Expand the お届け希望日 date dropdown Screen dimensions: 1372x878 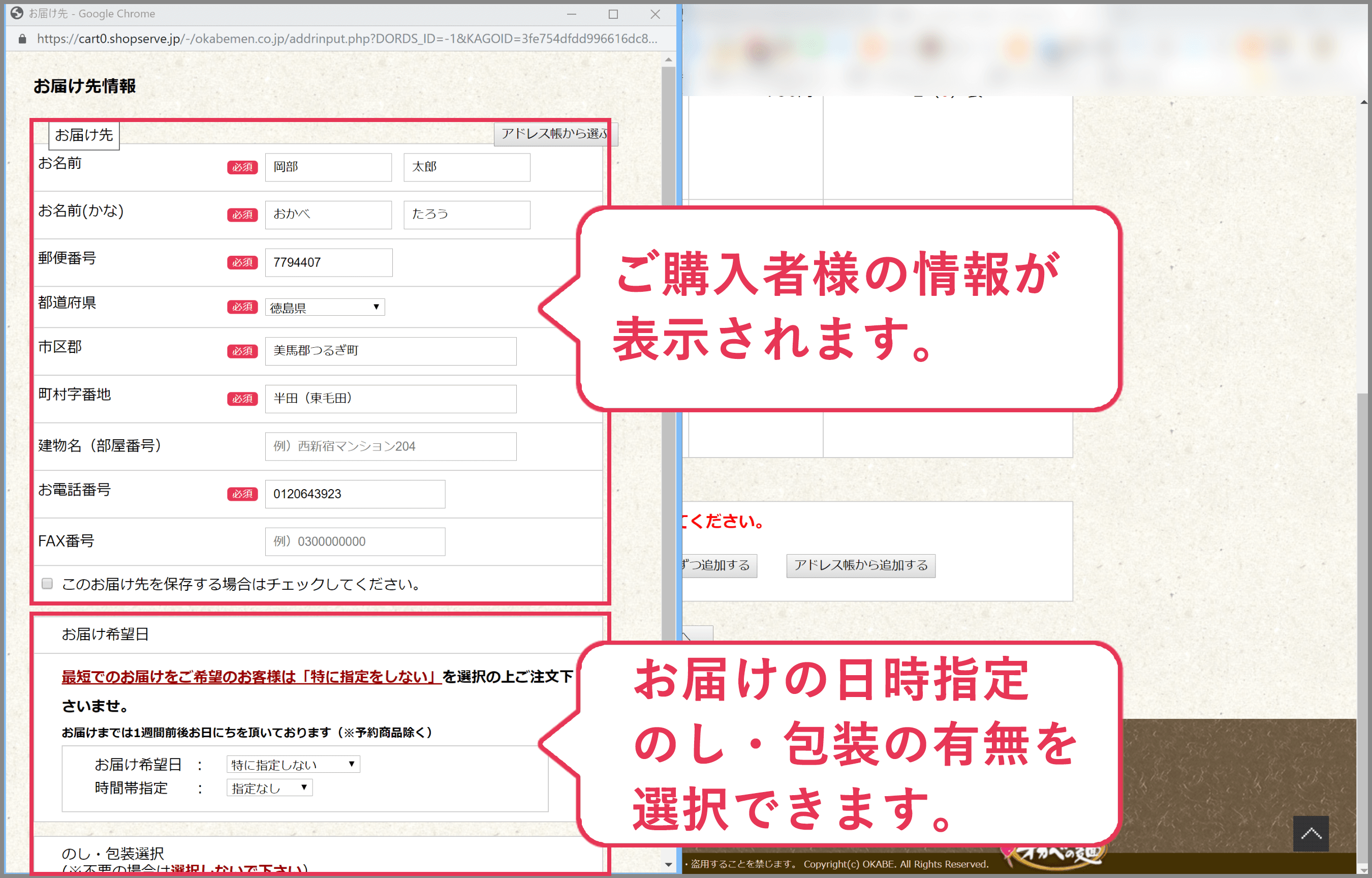pos(293,764)
